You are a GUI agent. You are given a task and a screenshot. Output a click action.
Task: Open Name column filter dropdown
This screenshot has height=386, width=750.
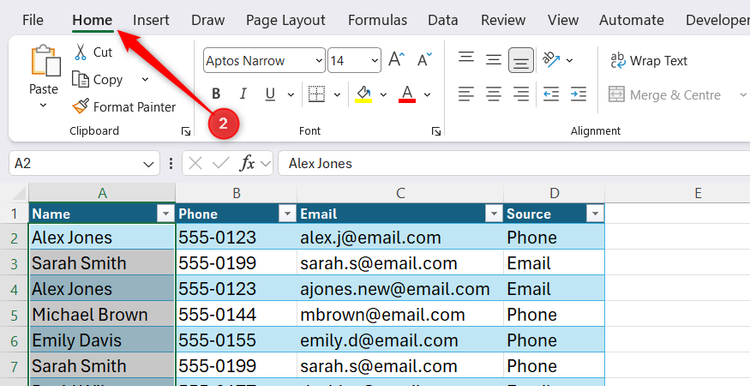165,214
